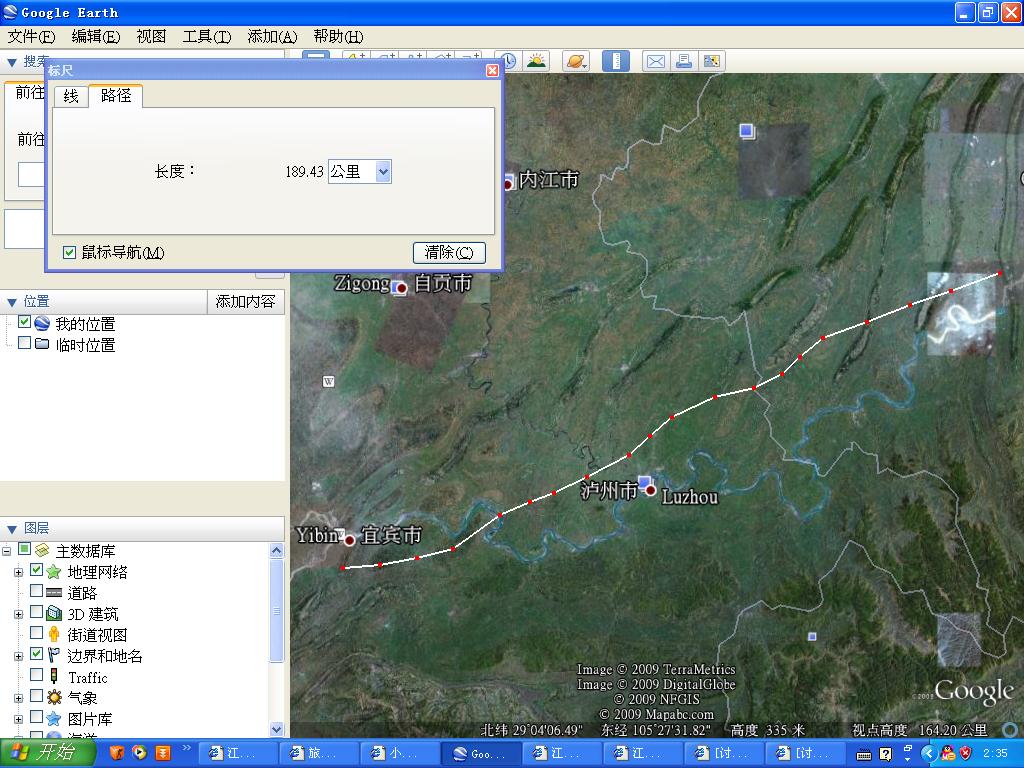1024x768 pixels.
Task: Open the 帮助(H) menu
Action: pyautogui.click(x=338, y=37)
